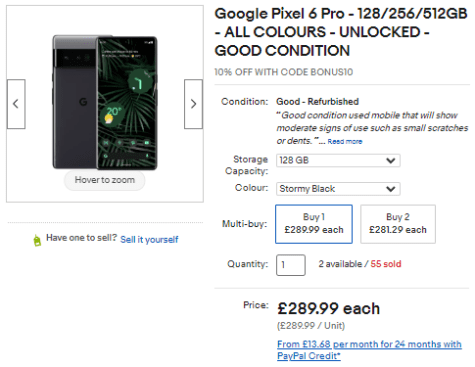Show the next product image
This screenshot has height=367, width=475.
193,104
